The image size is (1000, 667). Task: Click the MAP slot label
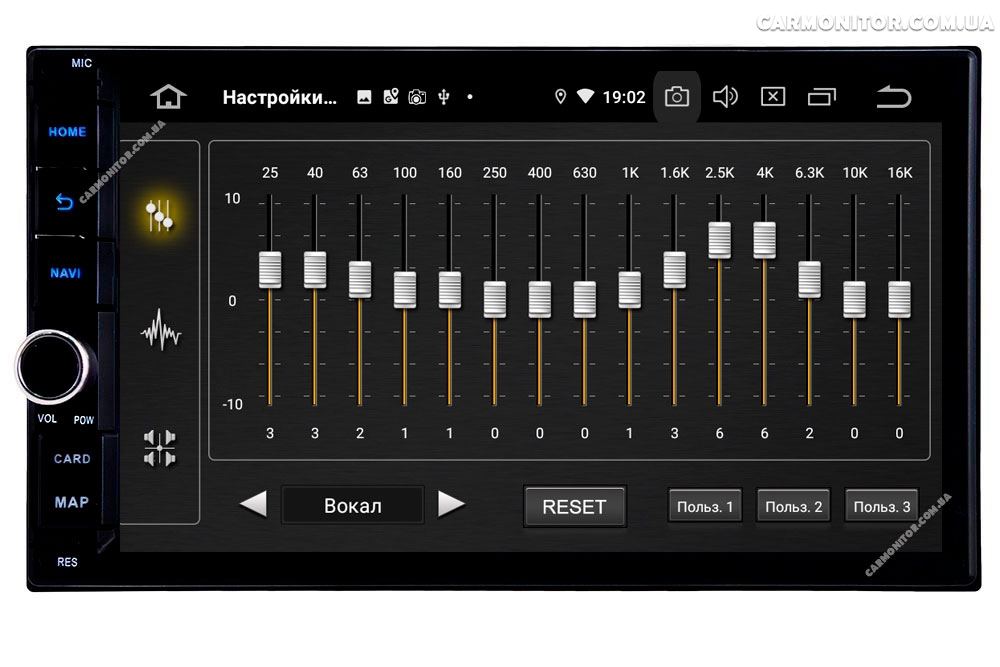[x=71, y=502]
